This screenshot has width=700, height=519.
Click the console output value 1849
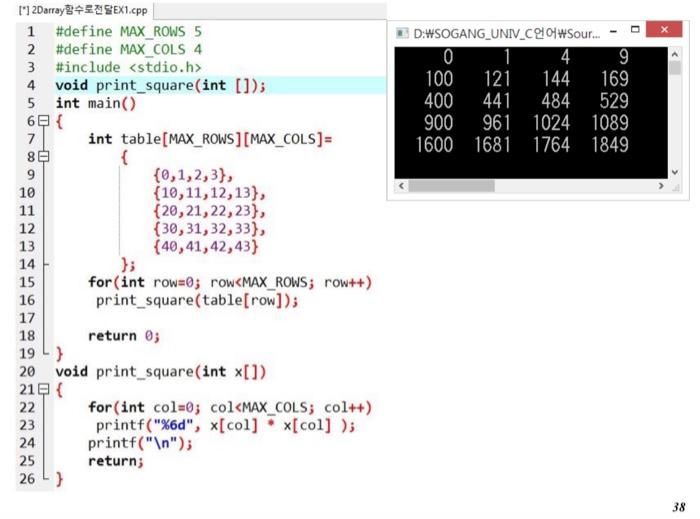click(610, 145)
